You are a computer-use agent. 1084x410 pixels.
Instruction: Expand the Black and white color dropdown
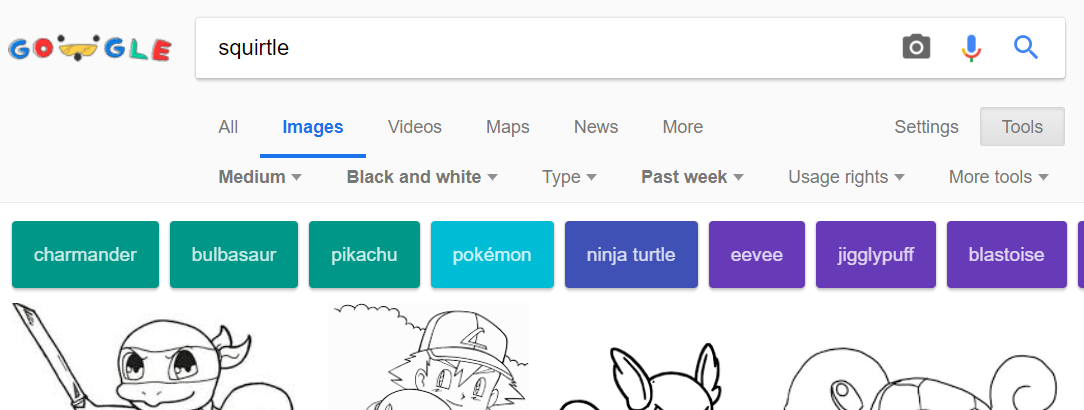pyautogui.click(x=421, y=177)
